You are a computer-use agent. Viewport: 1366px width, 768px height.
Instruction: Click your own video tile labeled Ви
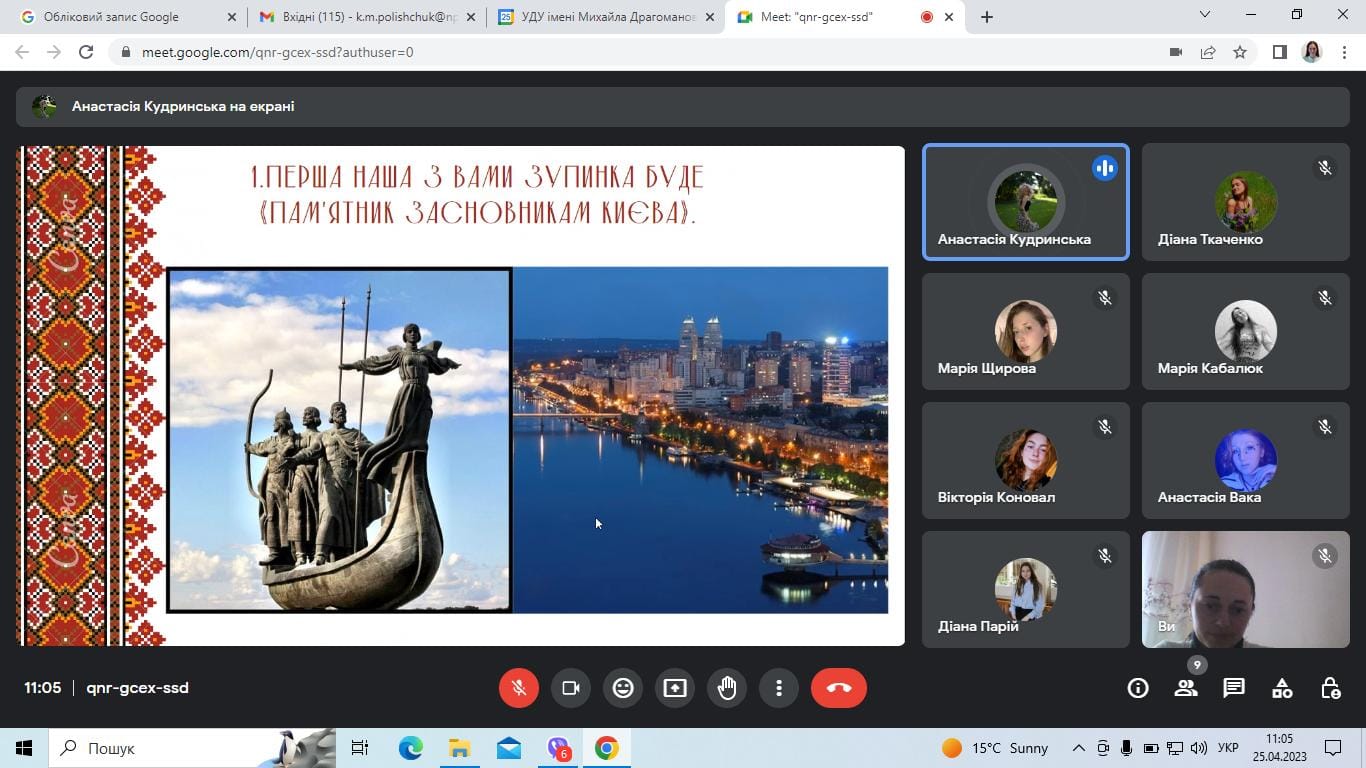pos(1246,589)
